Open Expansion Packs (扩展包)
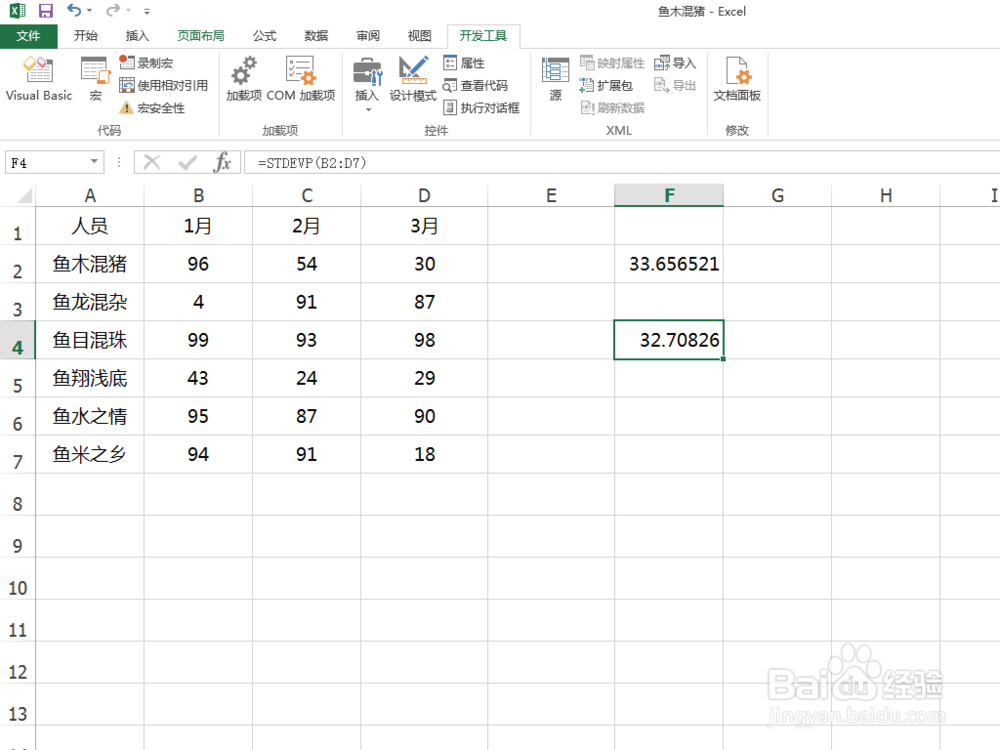Screen dimensions: 1000x750 point(606,85)
